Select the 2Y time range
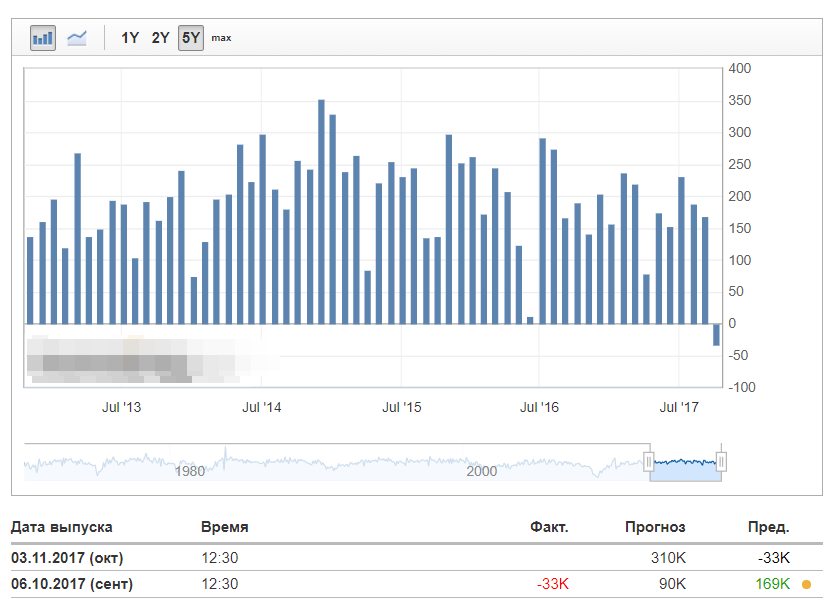This screenshot has width=828, height=600. point(160,38)
